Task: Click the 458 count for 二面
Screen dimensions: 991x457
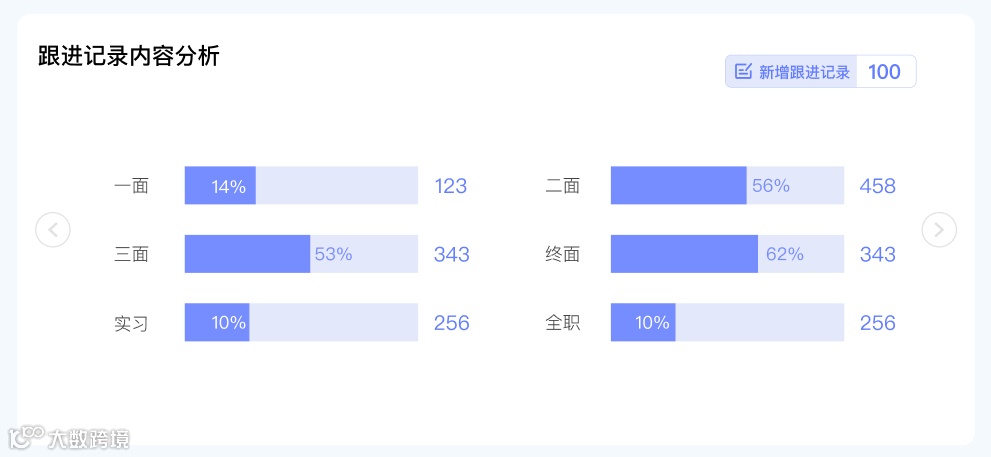Action: tap(877, 186)
